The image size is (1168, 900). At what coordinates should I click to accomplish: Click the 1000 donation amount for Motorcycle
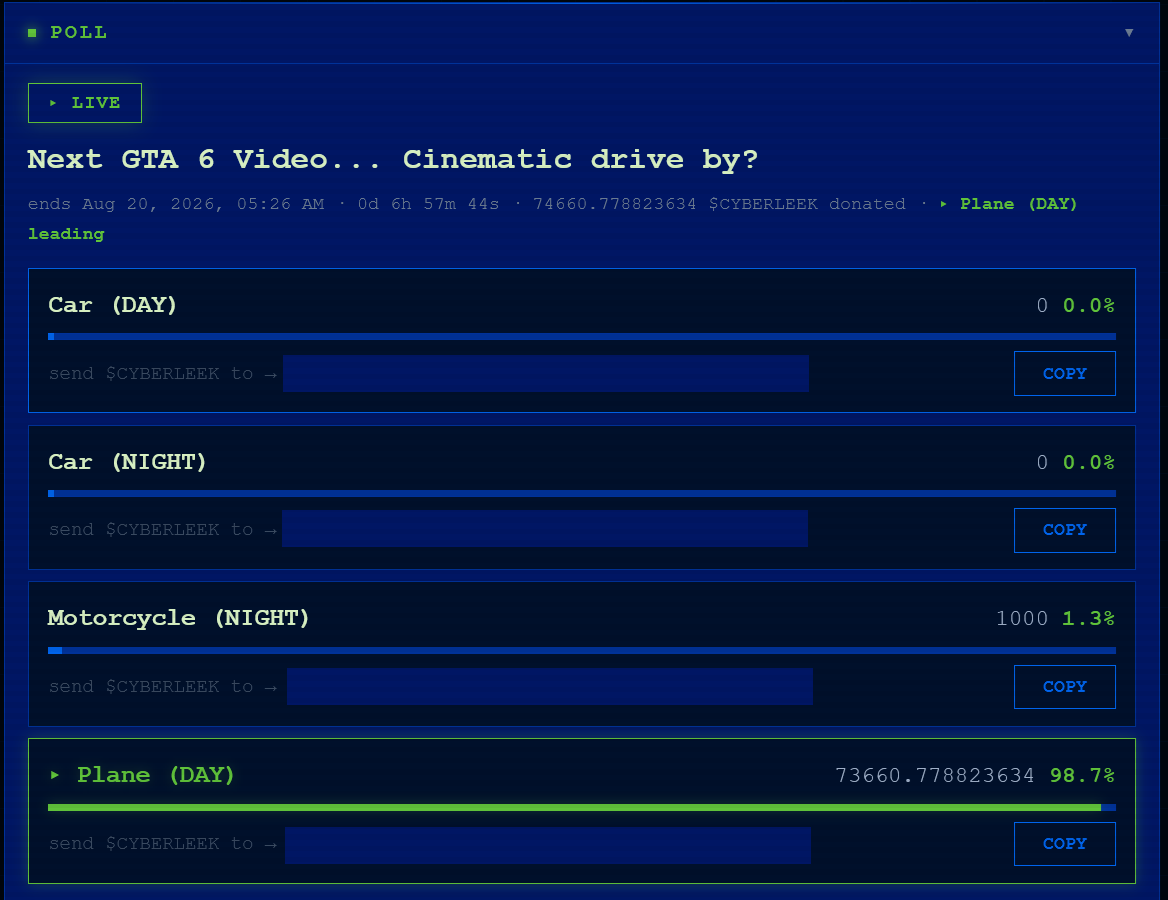pyautogui.click(x=1022, y=618)
